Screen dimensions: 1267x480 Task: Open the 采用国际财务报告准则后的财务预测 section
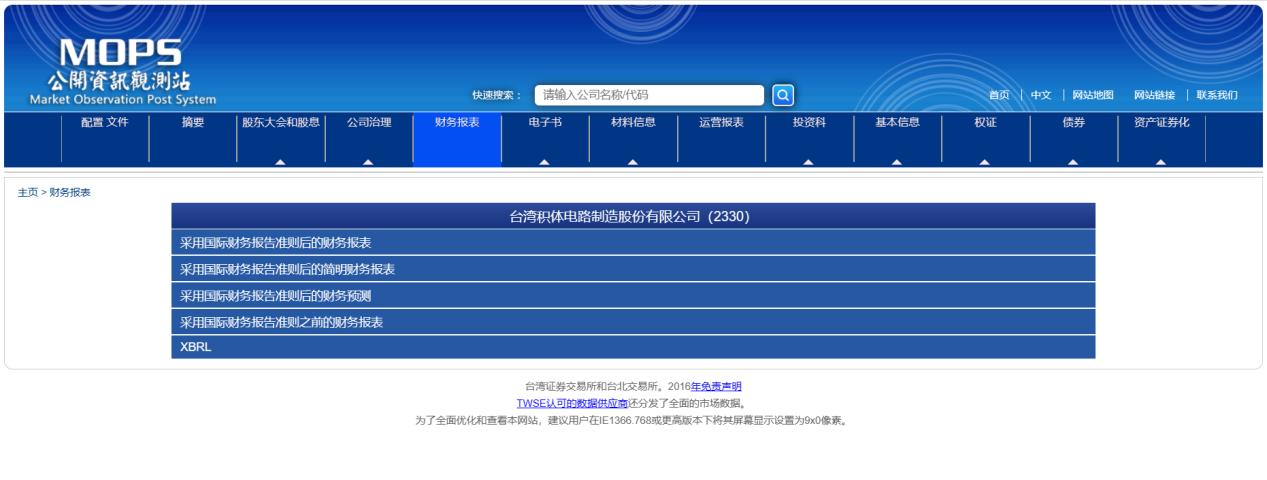[633, 296]
